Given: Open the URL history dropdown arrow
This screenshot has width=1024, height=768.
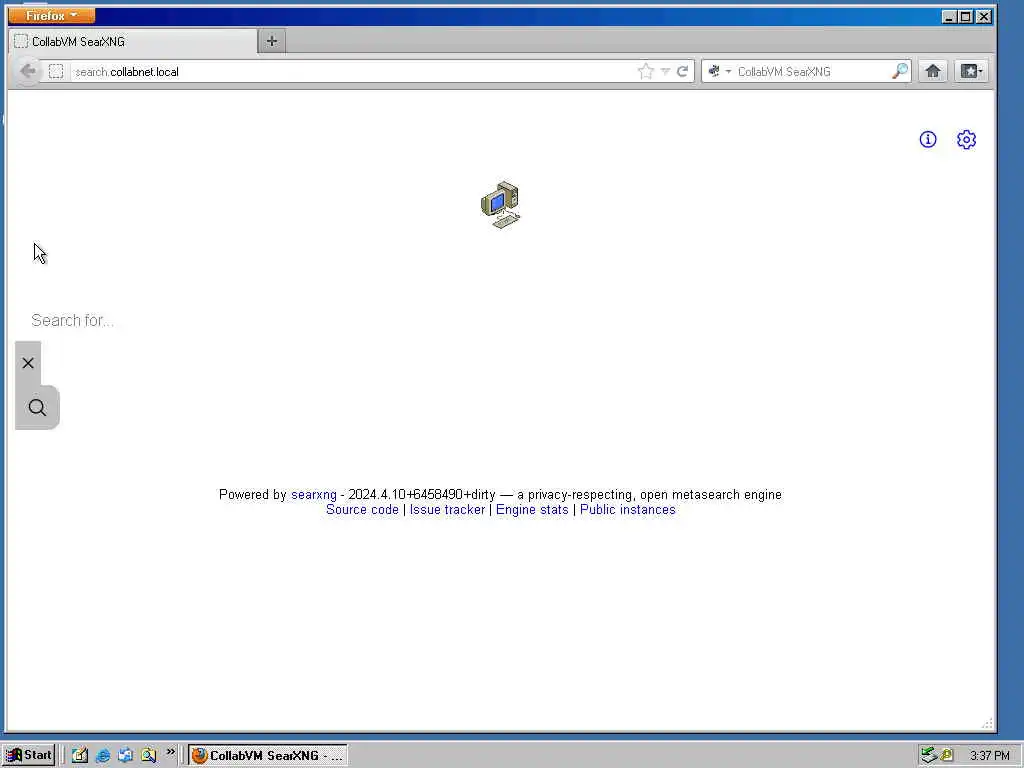Looking at the screenshot, I should pos(665,71).
